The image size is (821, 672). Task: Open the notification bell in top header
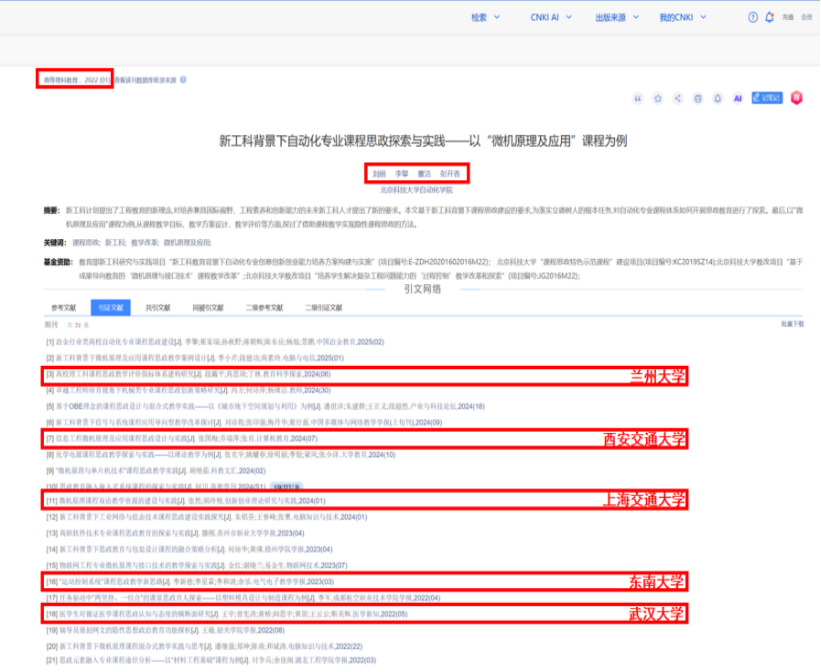pos(769,17)
